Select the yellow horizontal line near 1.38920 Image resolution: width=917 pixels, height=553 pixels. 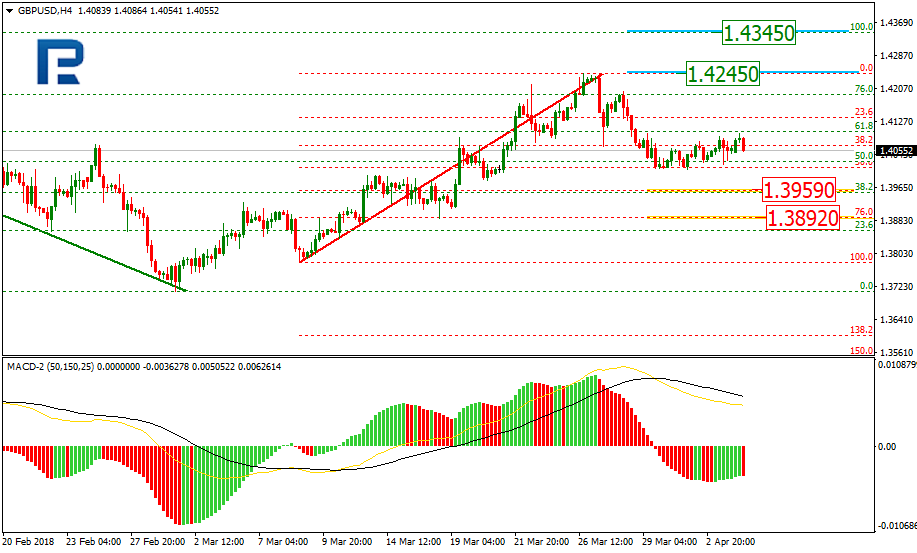(700, 217)
